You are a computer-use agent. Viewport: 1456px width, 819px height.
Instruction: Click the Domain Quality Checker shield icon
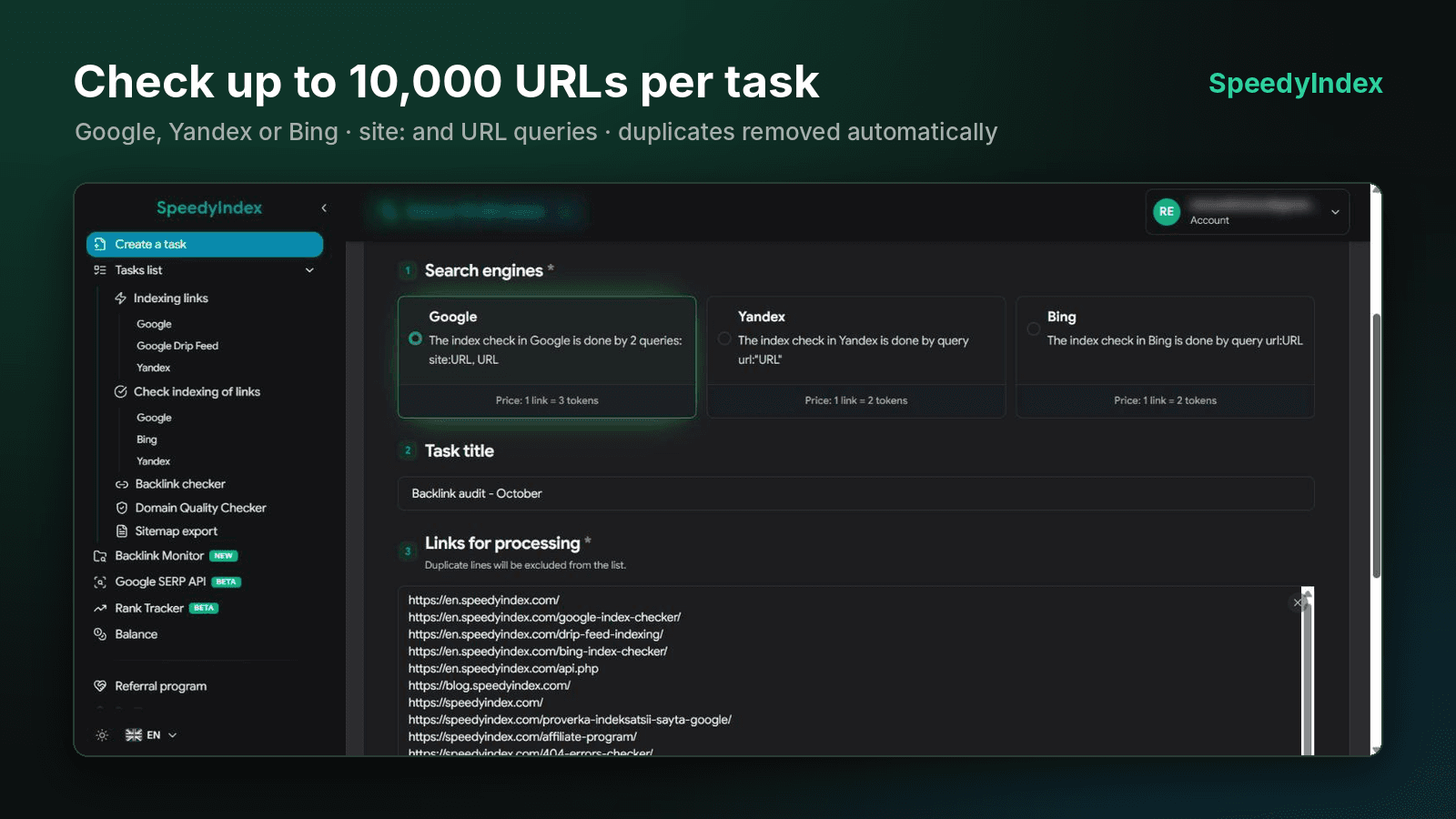click(x=122, y=508)
